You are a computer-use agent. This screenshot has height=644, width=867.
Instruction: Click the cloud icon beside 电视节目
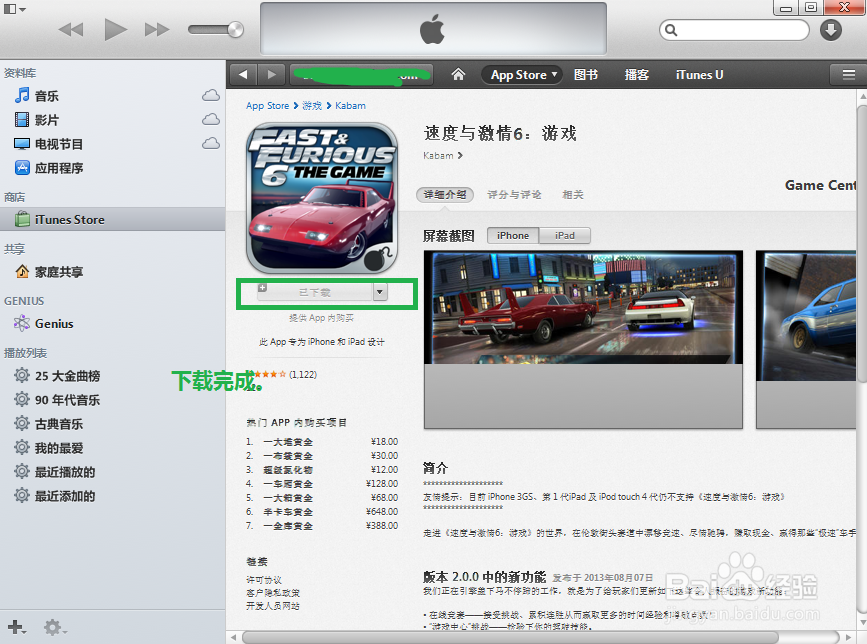[x=211, y=144]
